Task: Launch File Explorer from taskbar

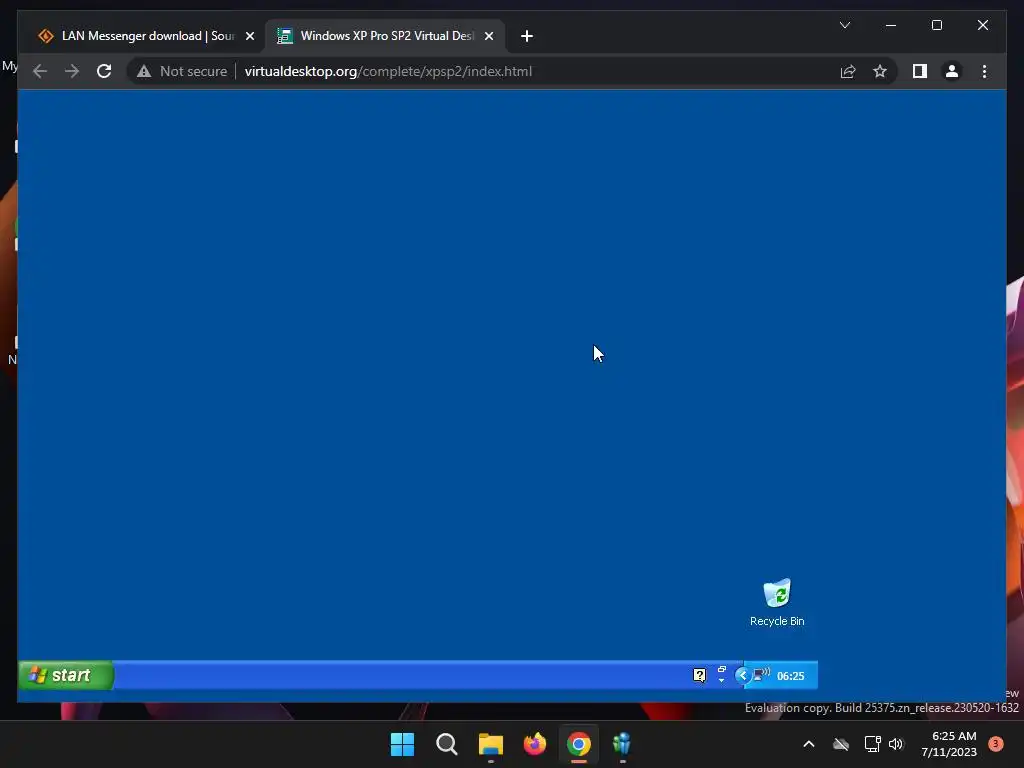Action: point(490,744)
